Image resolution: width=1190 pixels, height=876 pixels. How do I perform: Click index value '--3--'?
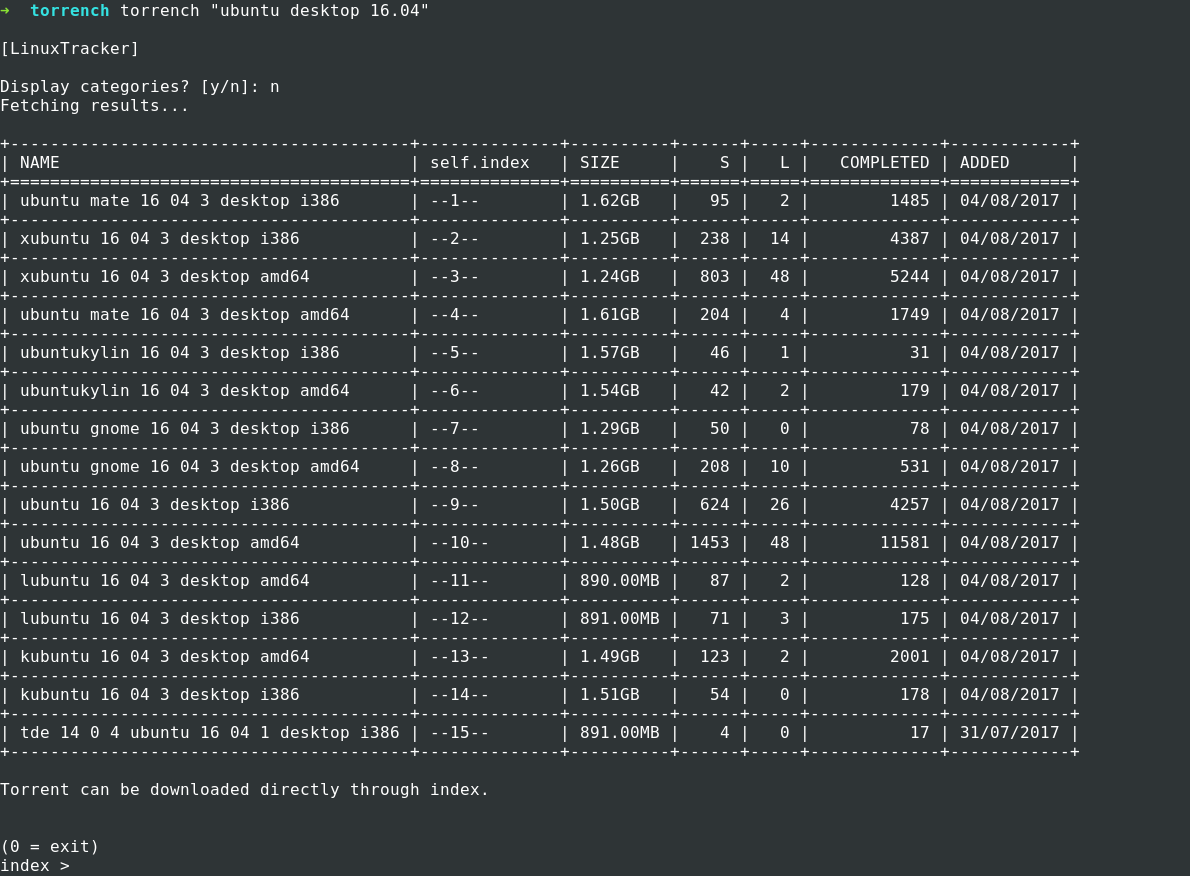point(455,277)
